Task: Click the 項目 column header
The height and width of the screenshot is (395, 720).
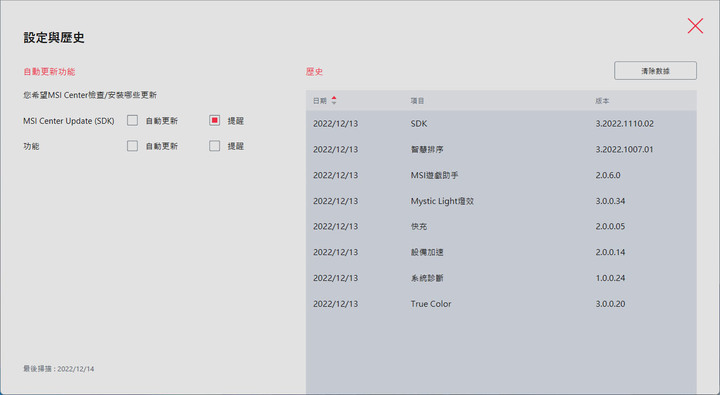Action: pyautogui.click(x=417, y=101)
